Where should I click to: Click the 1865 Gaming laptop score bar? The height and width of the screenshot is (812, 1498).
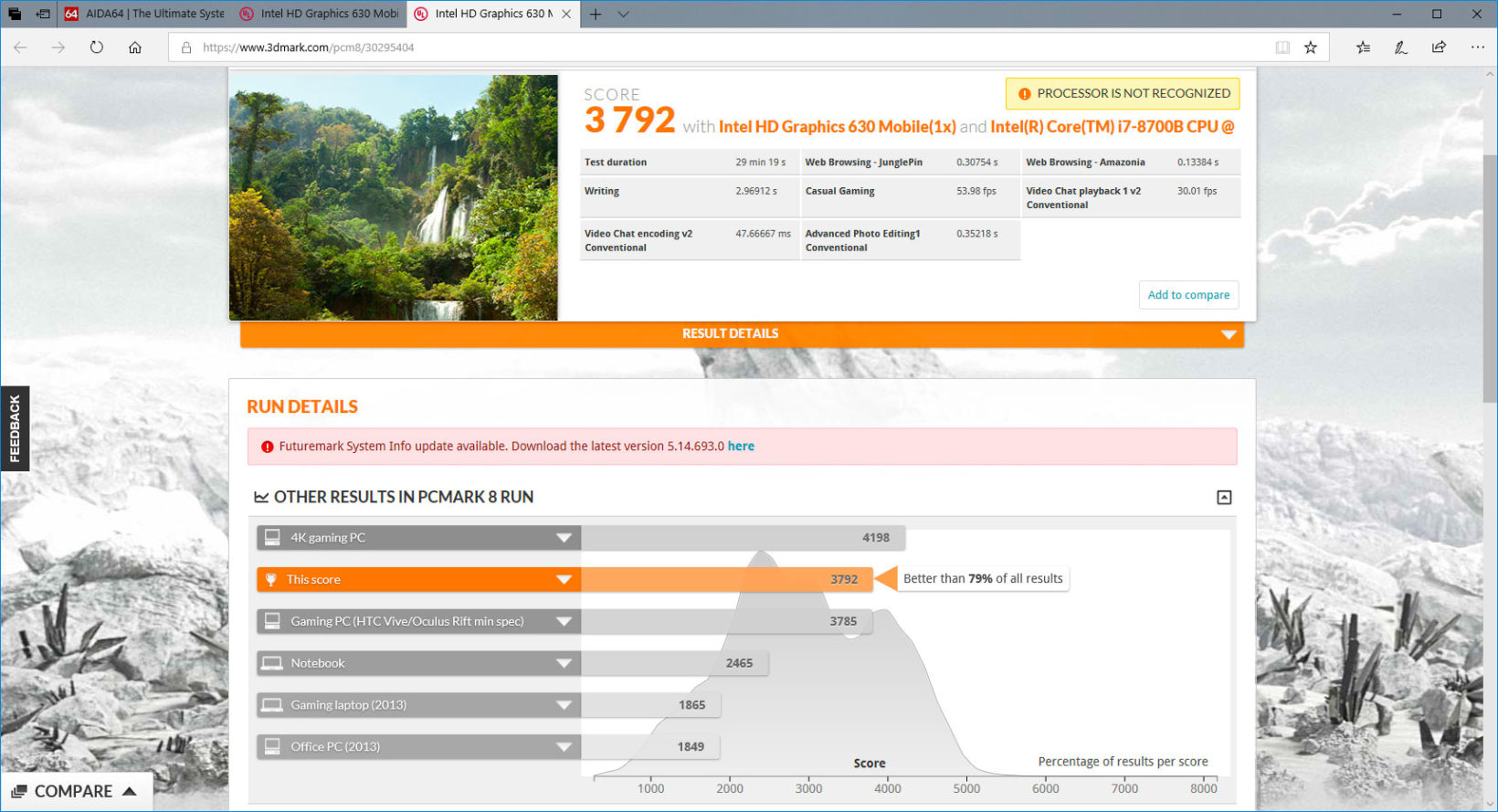point(650,705)
